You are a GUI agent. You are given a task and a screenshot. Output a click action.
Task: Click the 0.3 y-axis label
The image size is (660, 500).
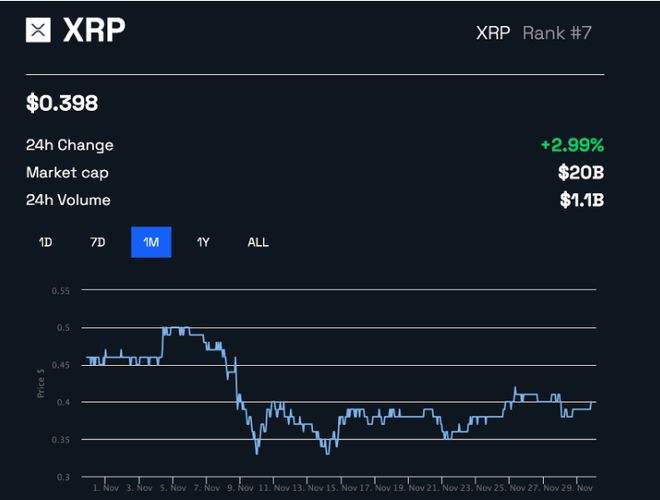pos(64,477)
